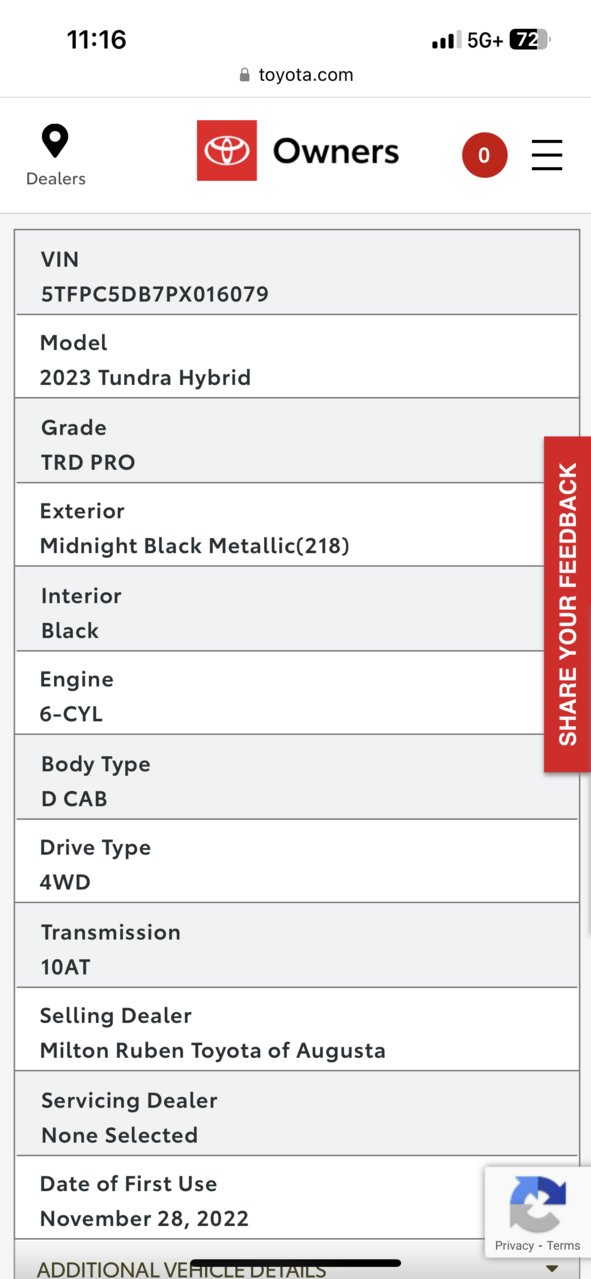
Task: Tap the Dealers location pin icon
Action: click(x=55, y=142)
